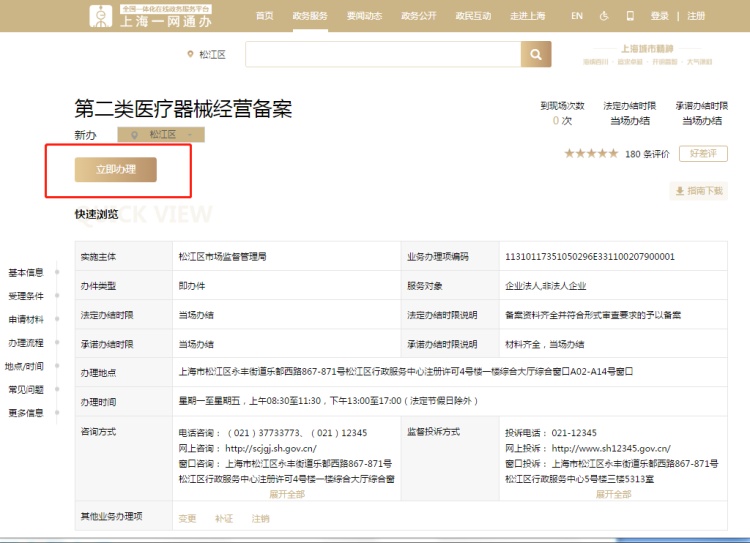Open the 要闻动态 menu item
This screenshot has height=543, width=750.
coord(364,16)
